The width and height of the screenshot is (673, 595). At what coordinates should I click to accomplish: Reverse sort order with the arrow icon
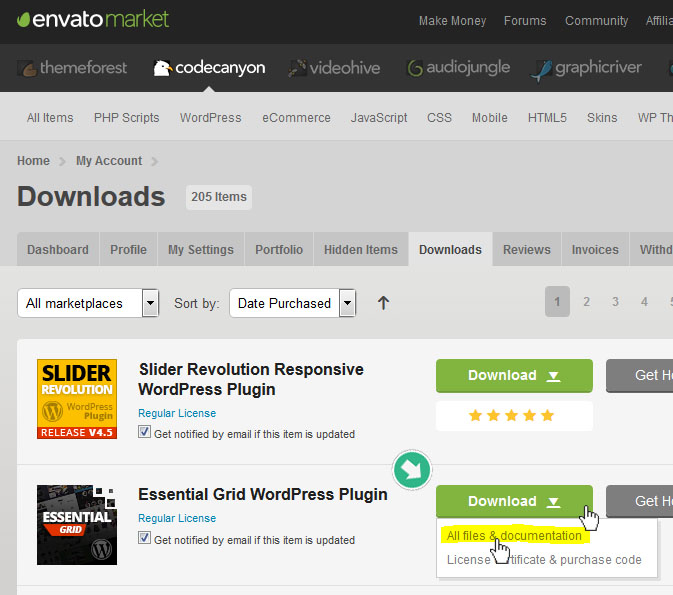(383, 303)
